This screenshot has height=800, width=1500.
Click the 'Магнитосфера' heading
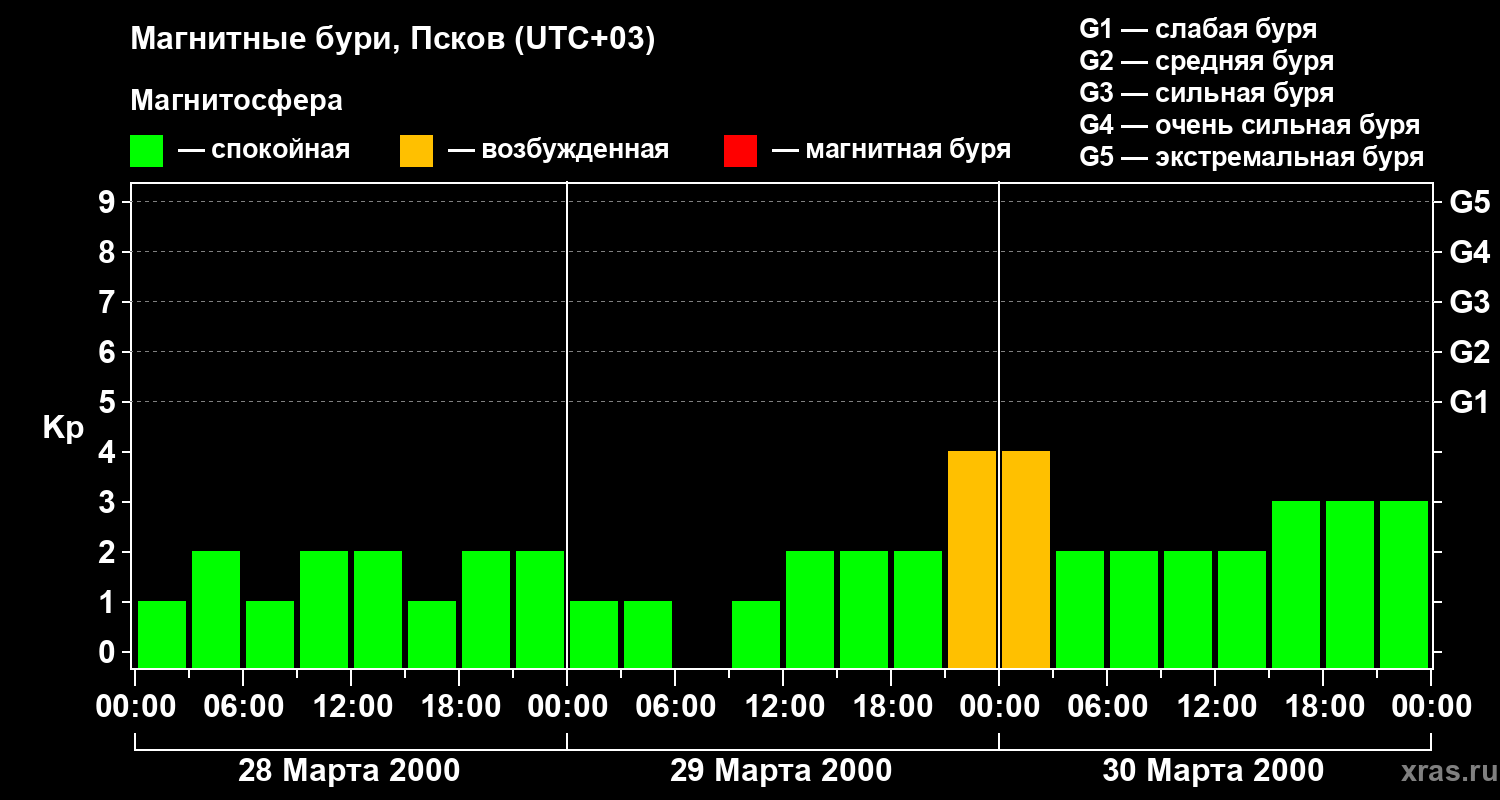[x=237, y=101]
